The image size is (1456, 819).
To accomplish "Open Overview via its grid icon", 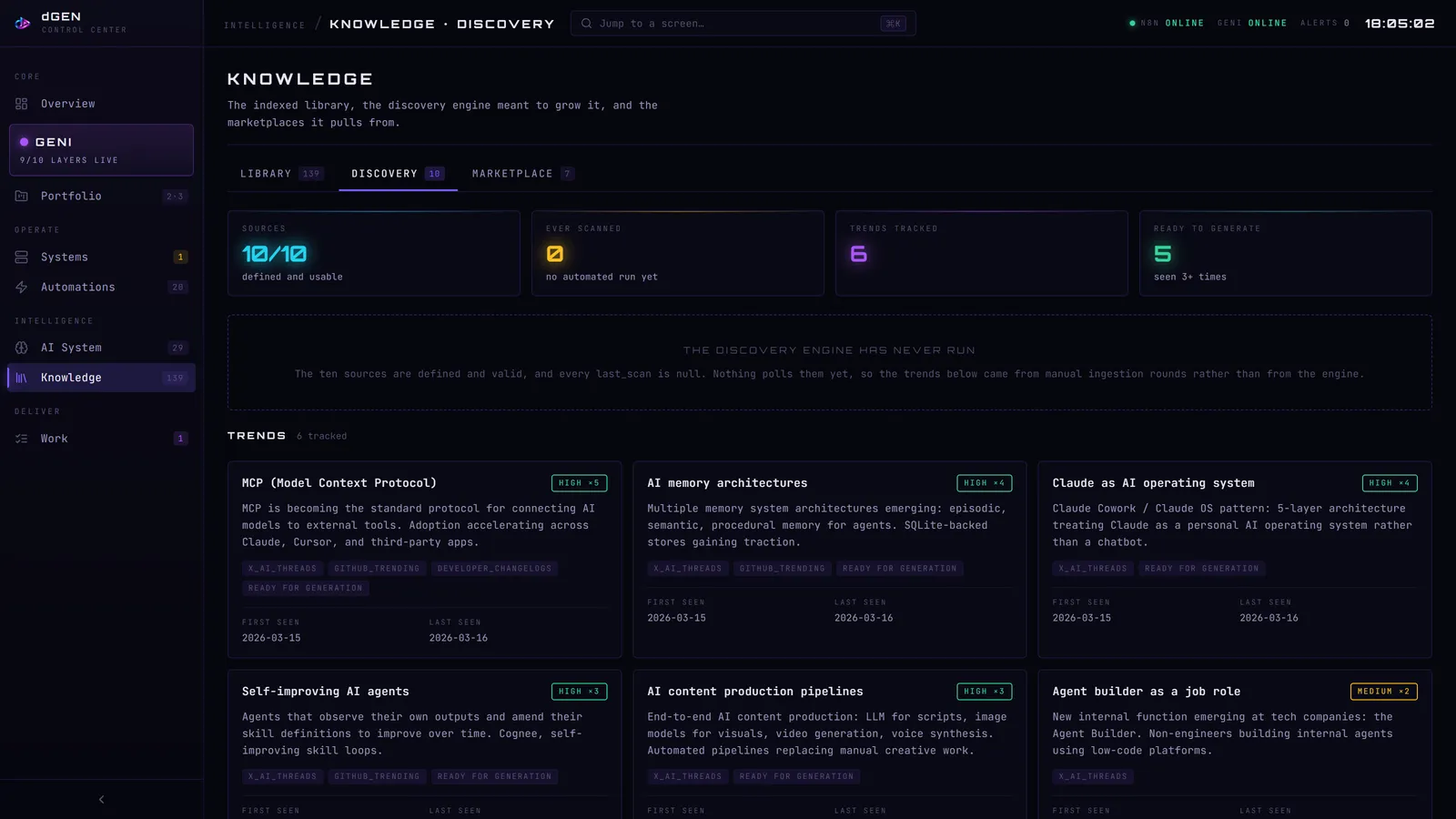I will [22, 104].
